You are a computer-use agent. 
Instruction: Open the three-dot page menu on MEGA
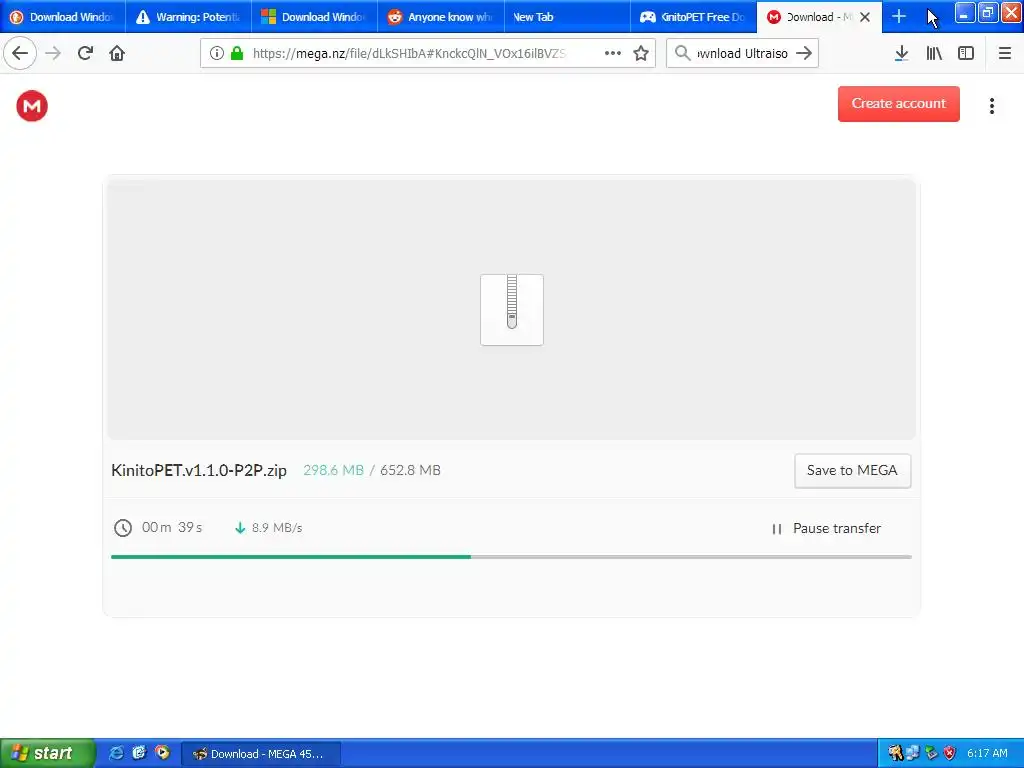tap(991, 106)
